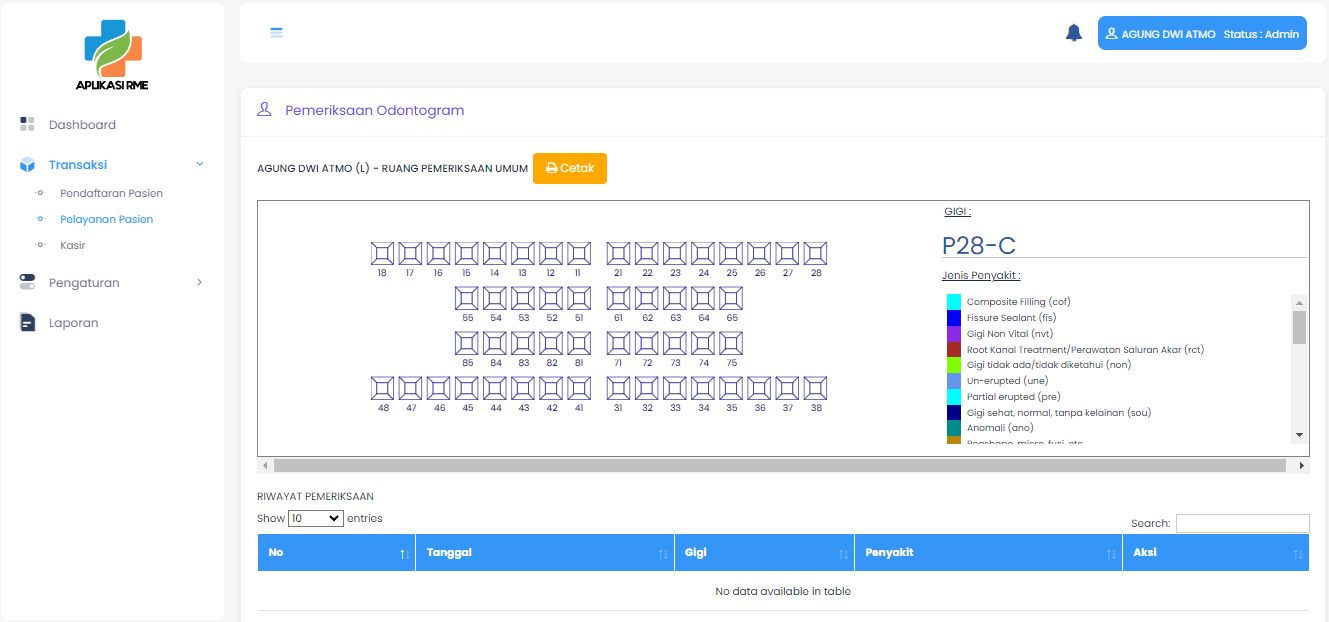The height and width of the screenshot is (622, 1329).
Task: Choose tooth 48 in the odontogram
Action: click(382, 388)
